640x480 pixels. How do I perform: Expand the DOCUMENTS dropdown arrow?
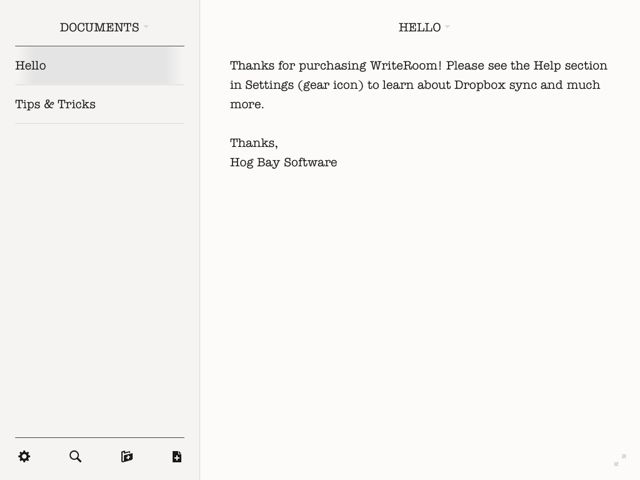pyautogui.click(x=146, y=27)
